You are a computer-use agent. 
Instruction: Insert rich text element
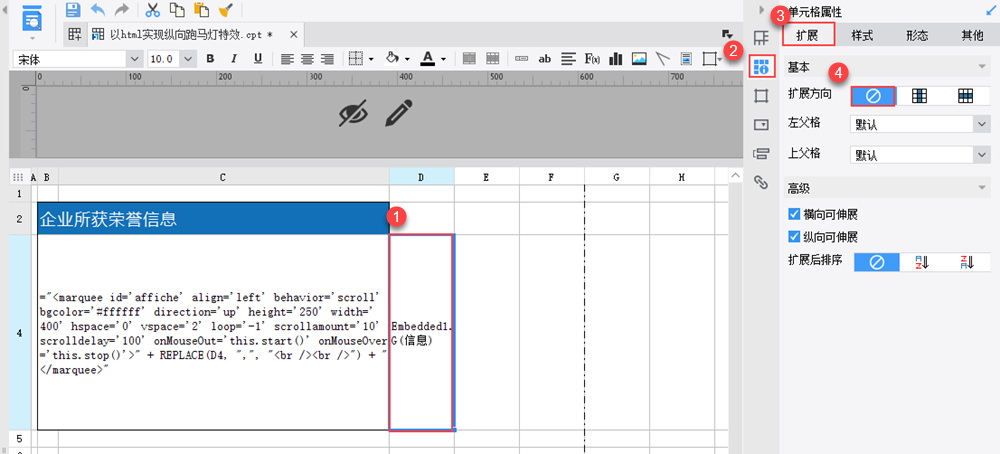pos(568,59)
